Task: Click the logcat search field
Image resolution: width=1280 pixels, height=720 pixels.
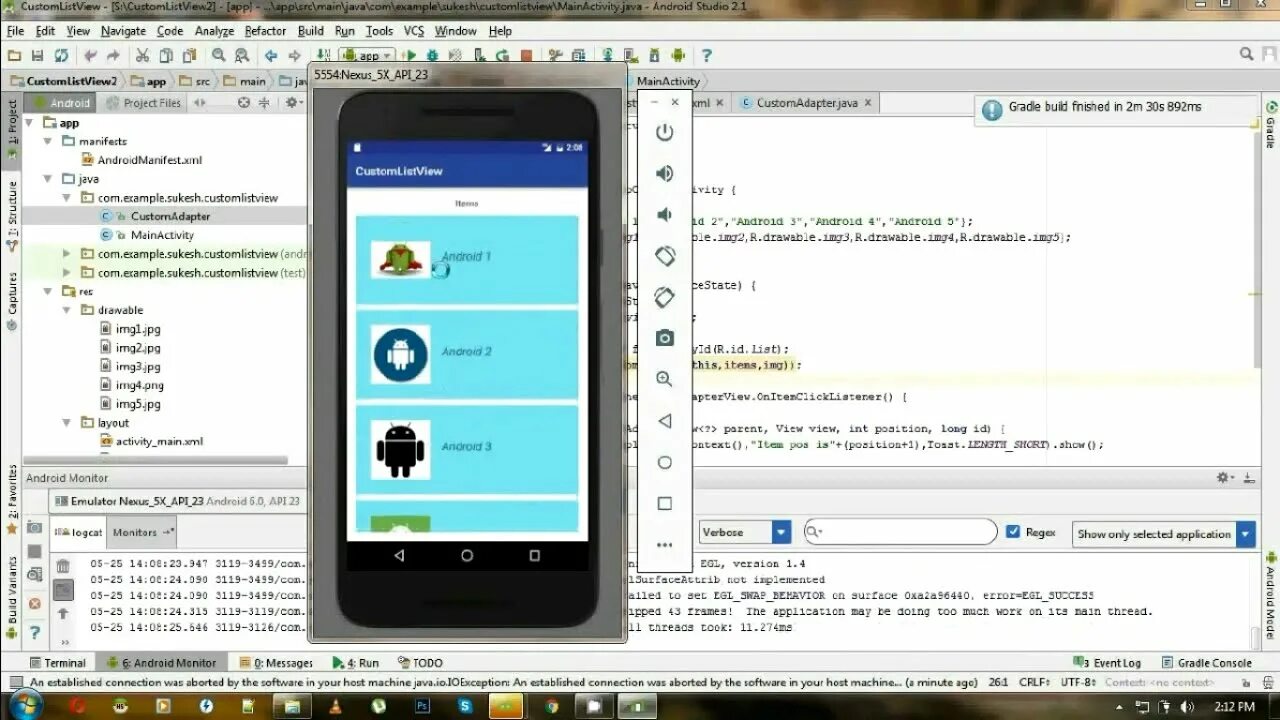Action: 900,532
